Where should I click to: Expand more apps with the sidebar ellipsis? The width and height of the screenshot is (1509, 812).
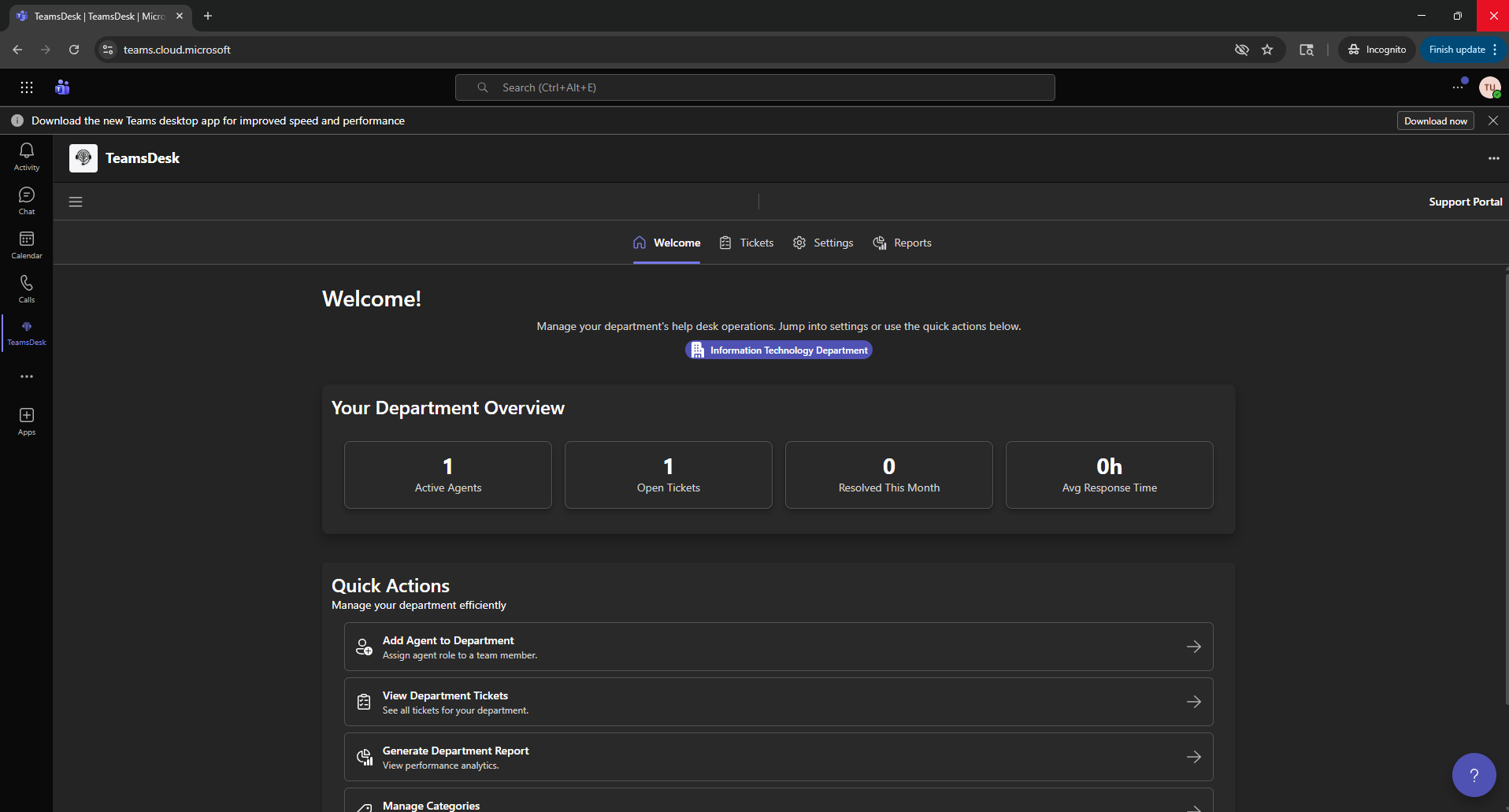26,376
